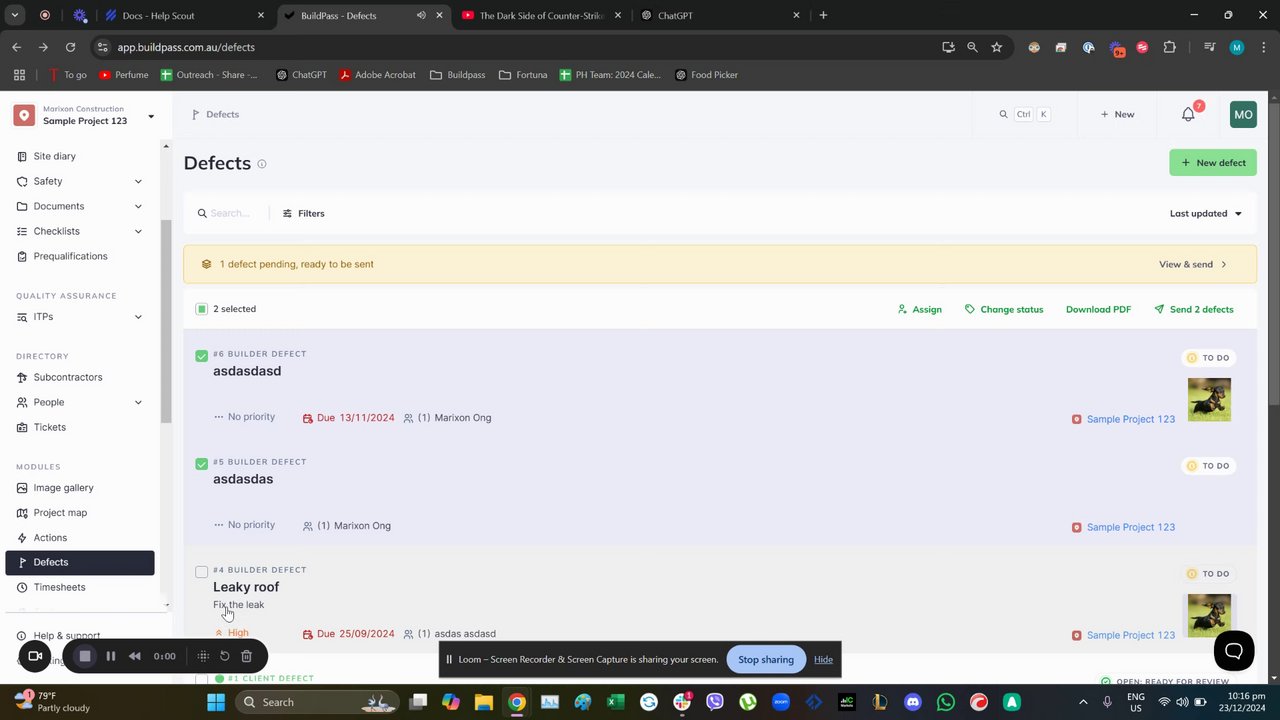Click the MO user avatar
This screenshot has height=720, width=1280.
(x=1243, y=114)
